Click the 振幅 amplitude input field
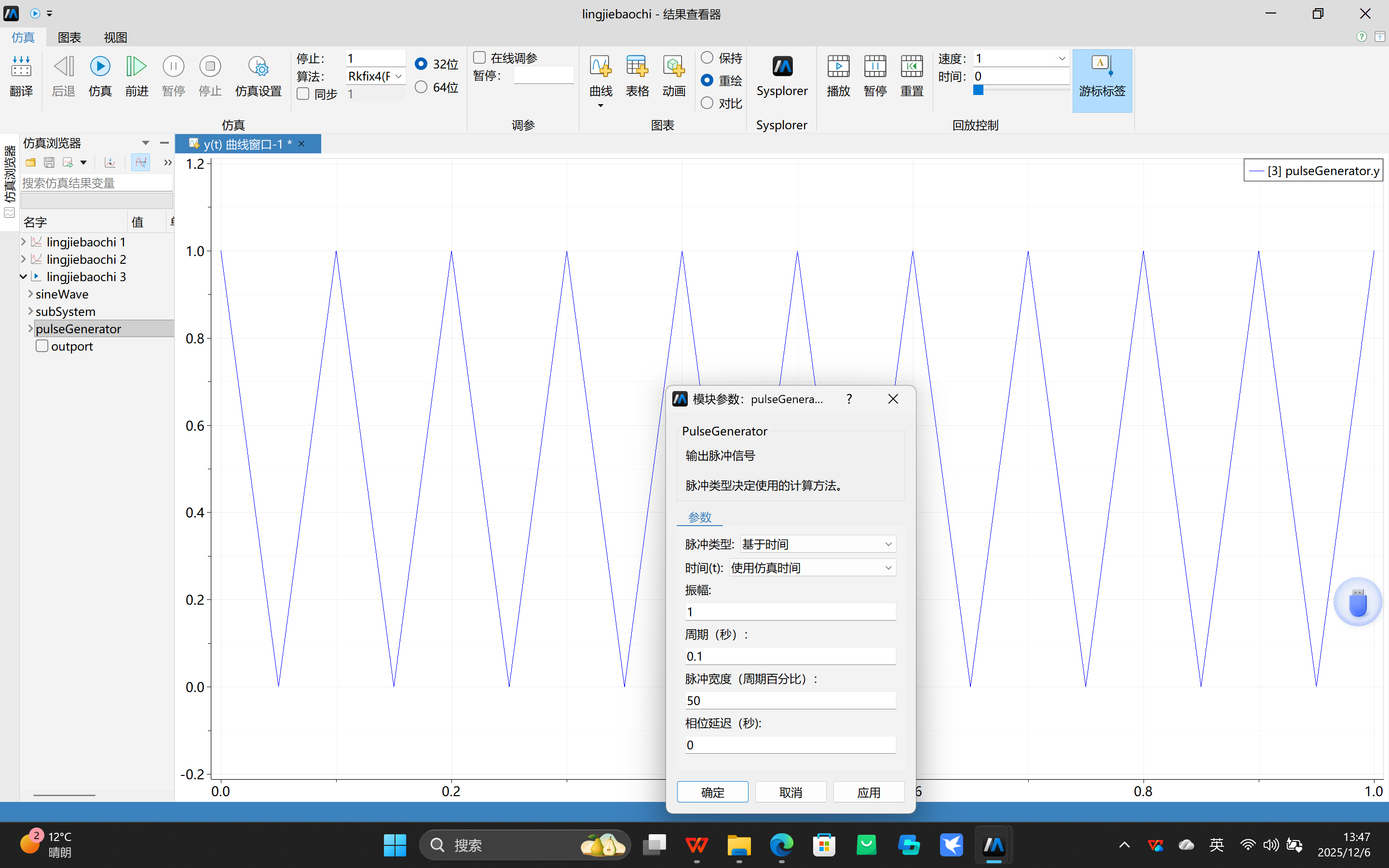The image size is (1389, 868). [x=790, y=611]
